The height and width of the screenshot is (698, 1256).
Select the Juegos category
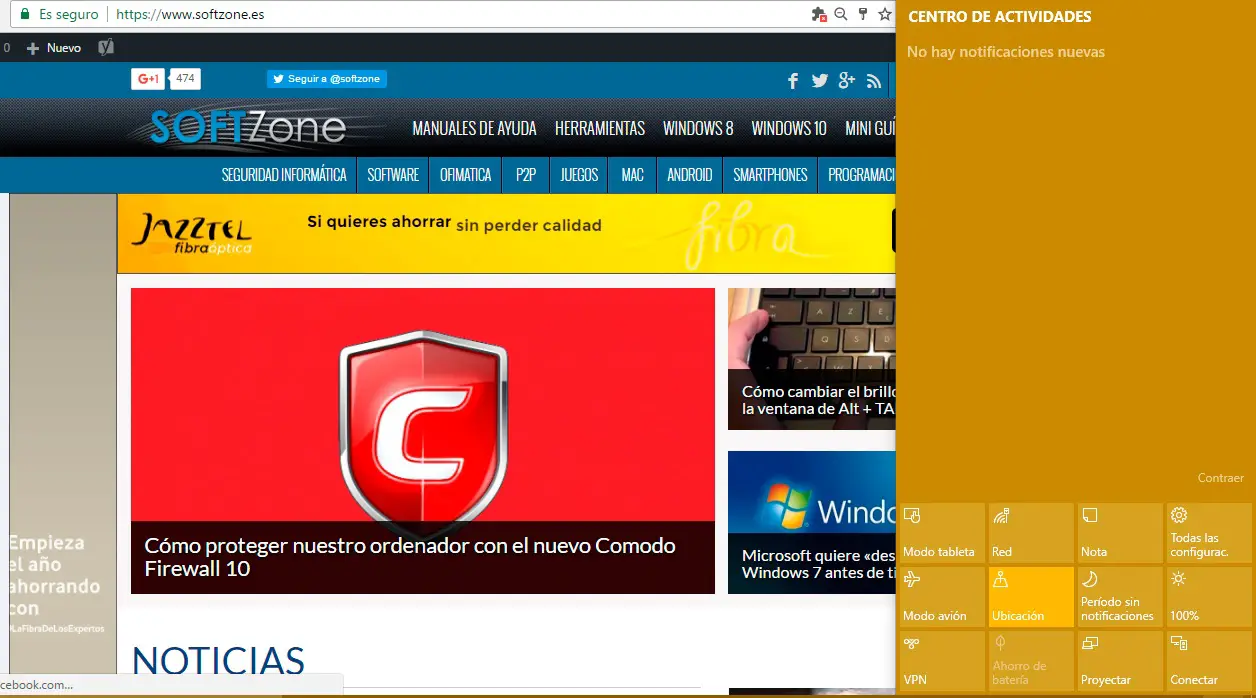[579, 175]
